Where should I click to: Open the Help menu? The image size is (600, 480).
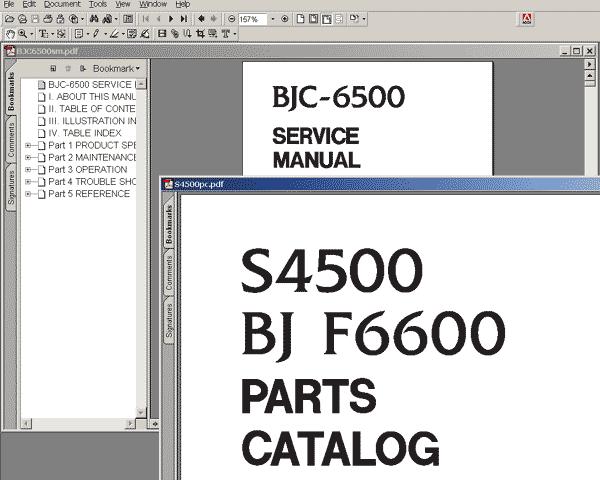click(183, 4)
